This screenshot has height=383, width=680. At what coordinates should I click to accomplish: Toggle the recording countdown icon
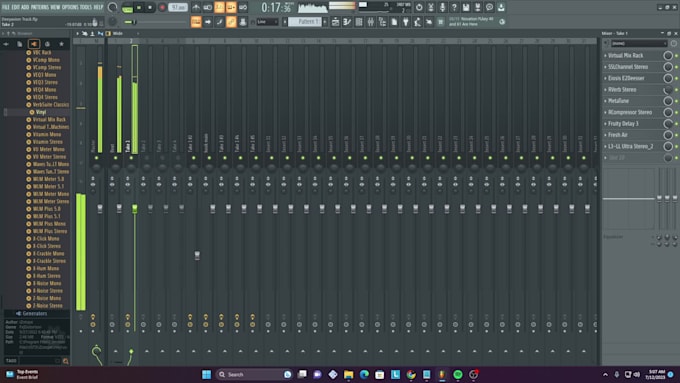(219, 7)
